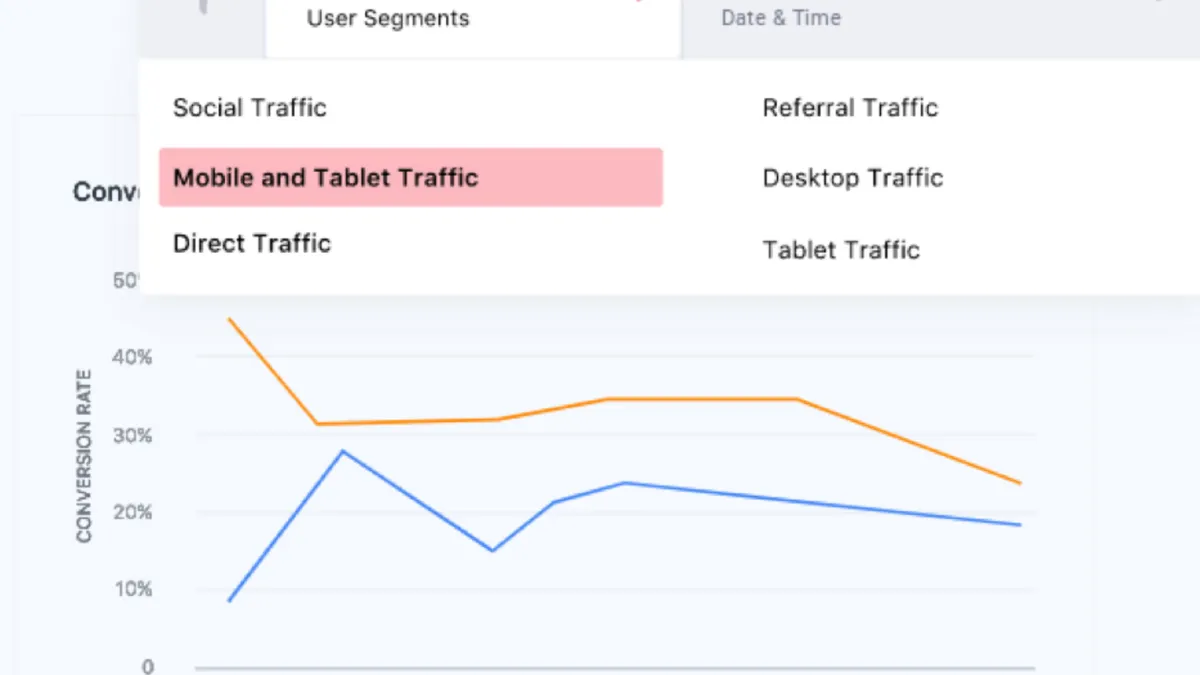Click the blue line's dip near 15%

pos(492,550)
